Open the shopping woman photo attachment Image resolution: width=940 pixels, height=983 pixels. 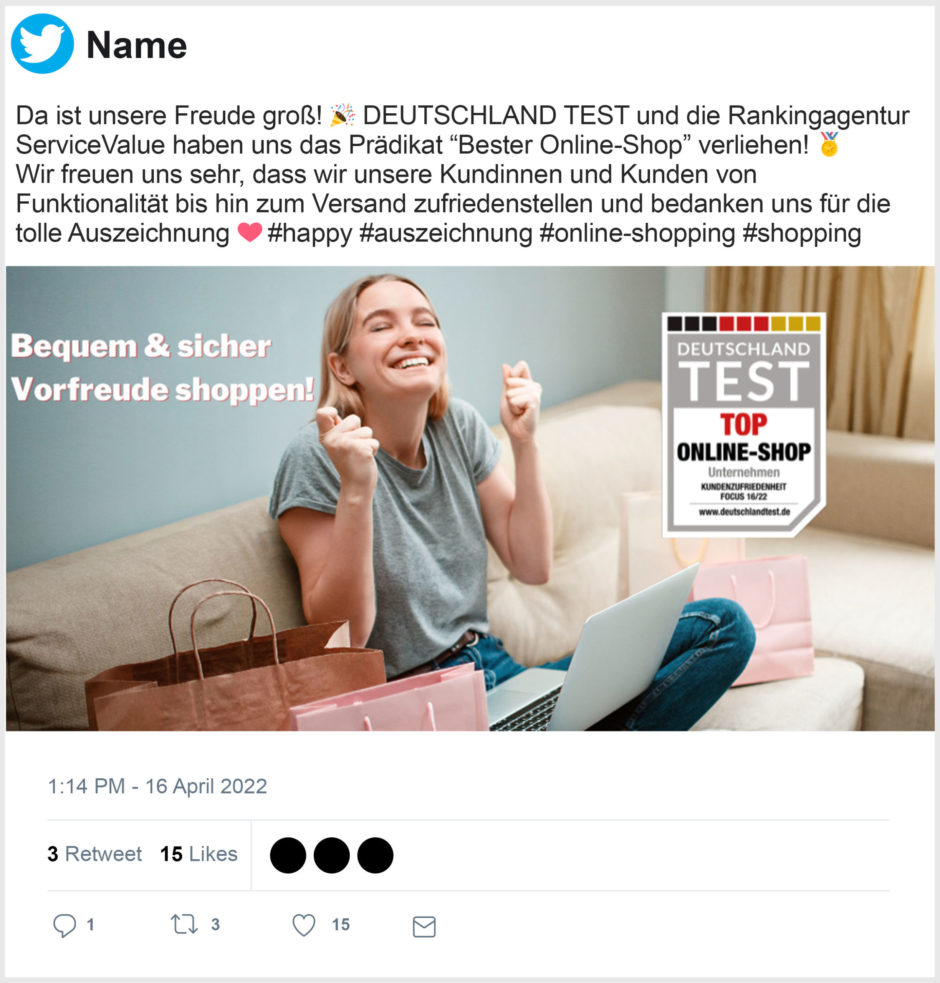(x=470, y=498)
